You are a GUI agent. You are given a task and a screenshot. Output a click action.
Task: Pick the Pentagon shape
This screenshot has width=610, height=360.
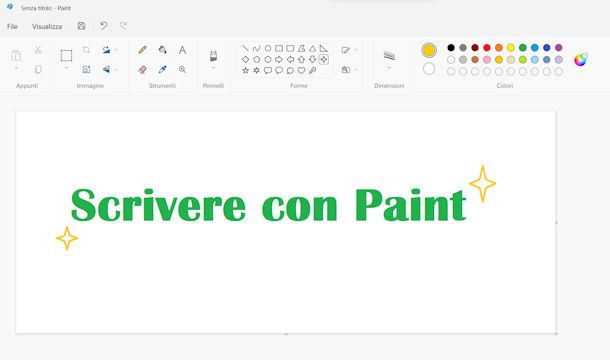click(256, 60)
